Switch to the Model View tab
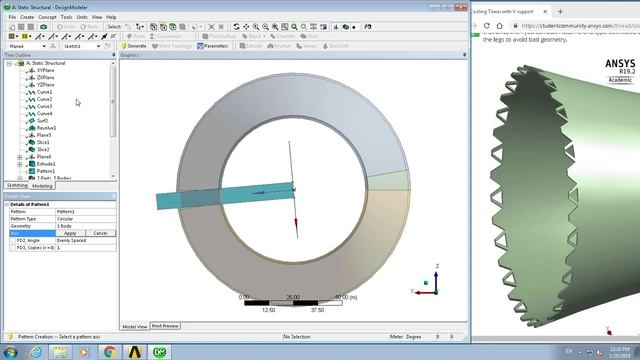Screen dimensions: 640x360 pyautogui.click(x=135, y=327)
